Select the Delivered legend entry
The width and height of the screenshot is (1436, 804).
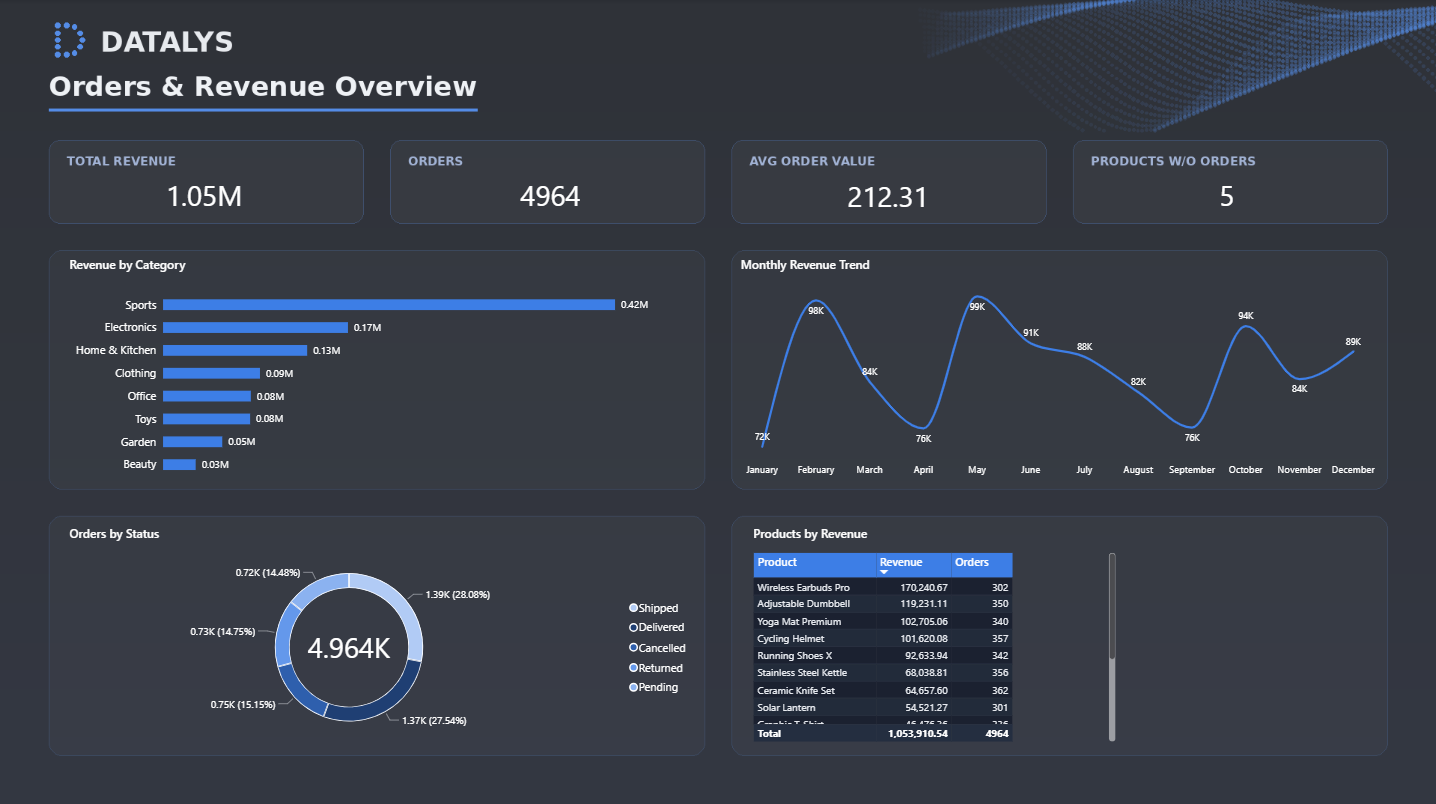657,628
